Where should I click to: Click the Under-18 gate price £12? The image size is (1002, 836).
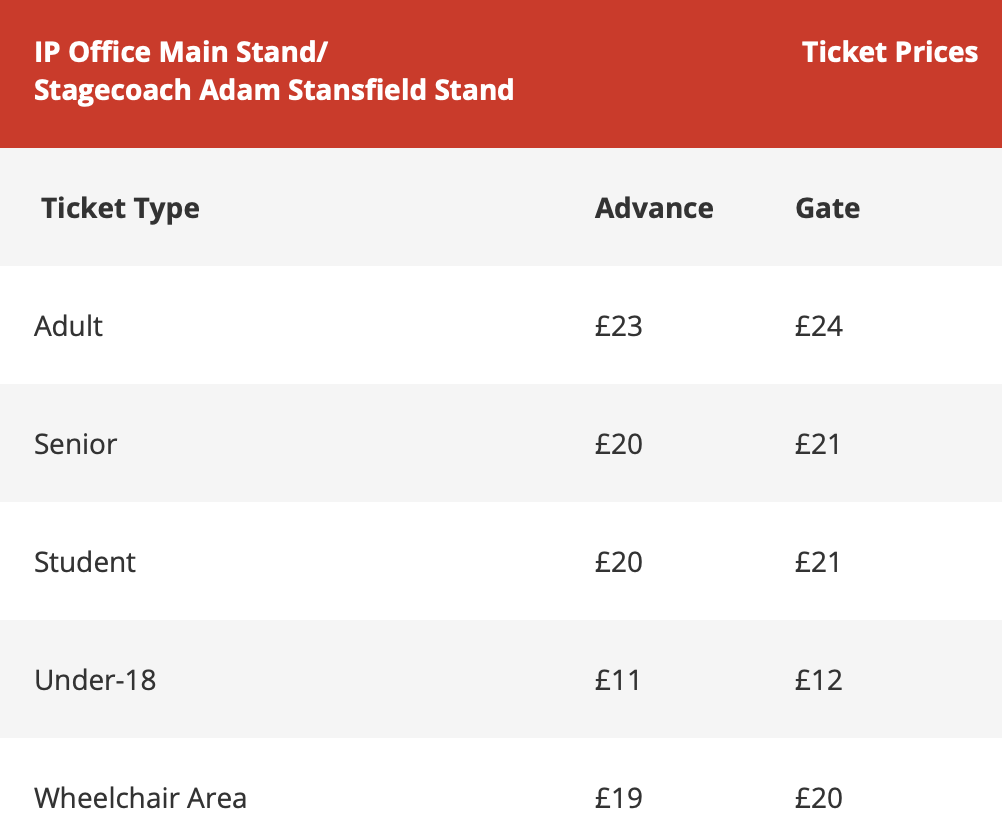818,680
